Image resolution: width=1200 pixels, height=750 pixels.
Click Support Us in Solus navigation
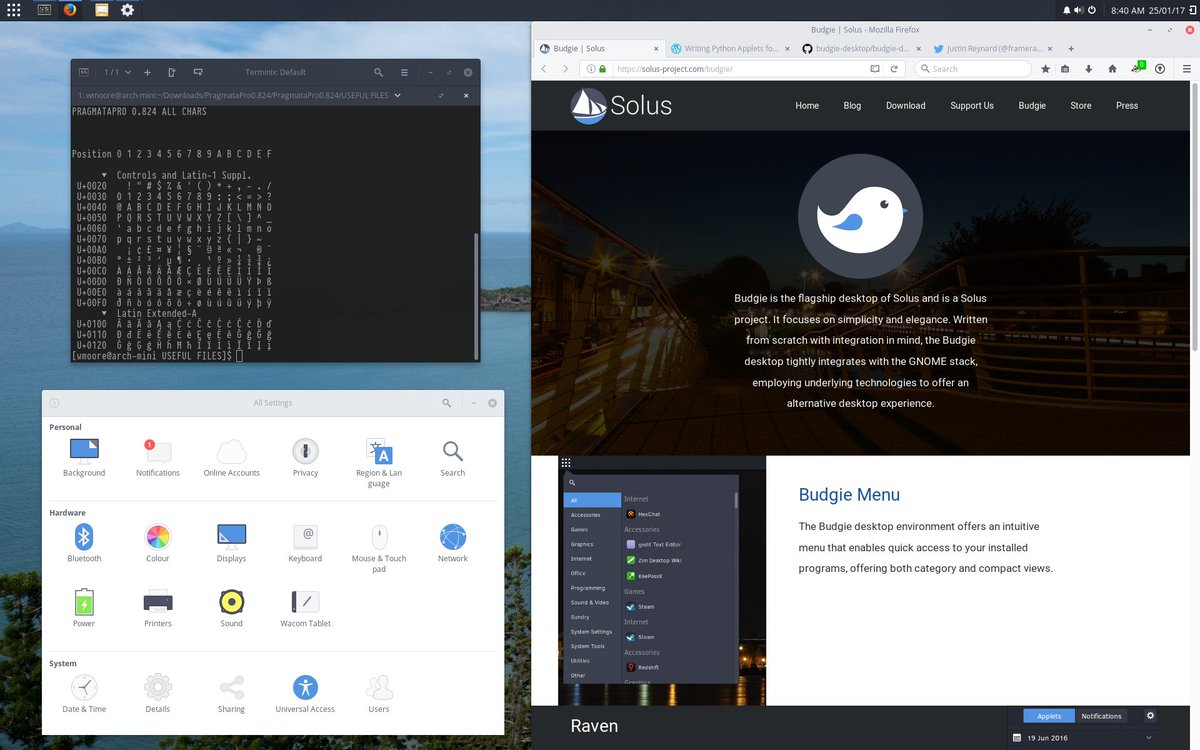(972, 105)
